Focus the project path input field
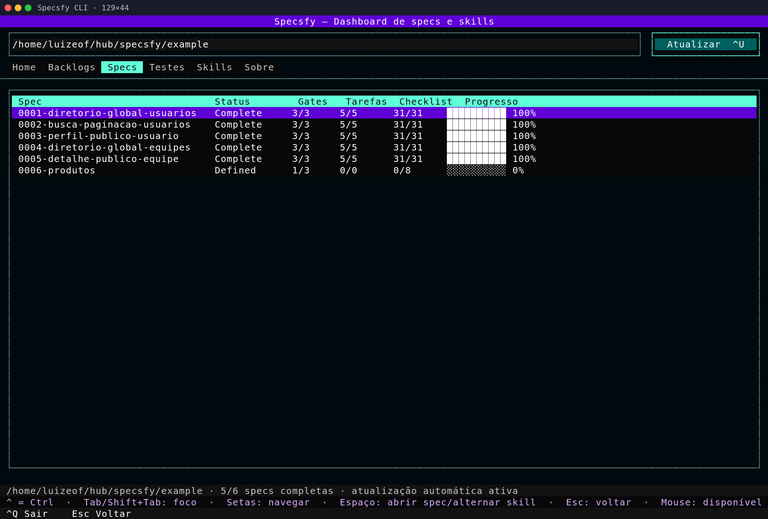 (x=325, y=44)
